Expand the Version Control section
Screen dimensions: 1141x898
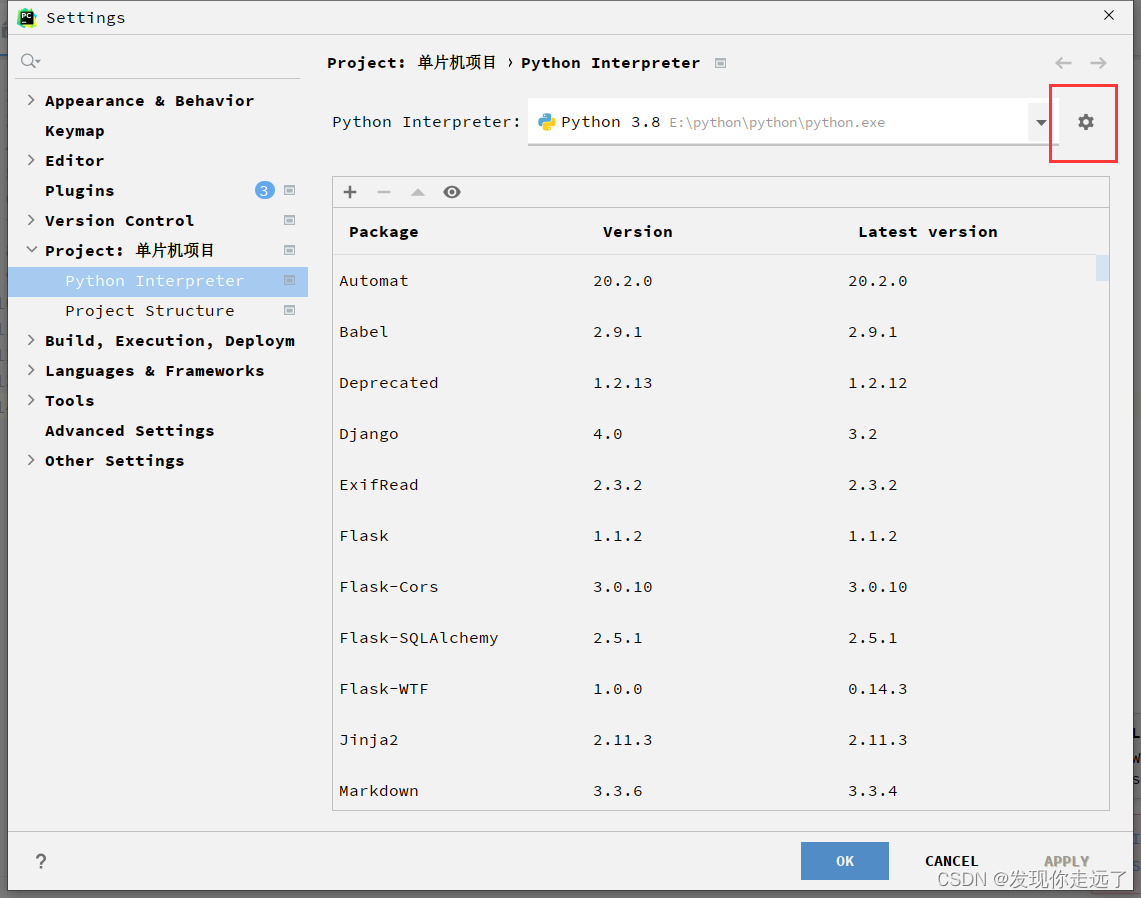(x=31, y=220)
